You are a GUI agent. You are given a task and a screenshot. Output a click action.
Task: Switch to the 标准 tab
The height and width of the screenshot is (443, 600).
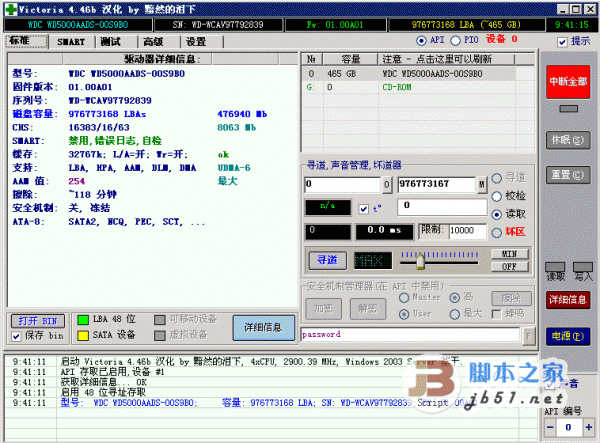tap(26, 41)
